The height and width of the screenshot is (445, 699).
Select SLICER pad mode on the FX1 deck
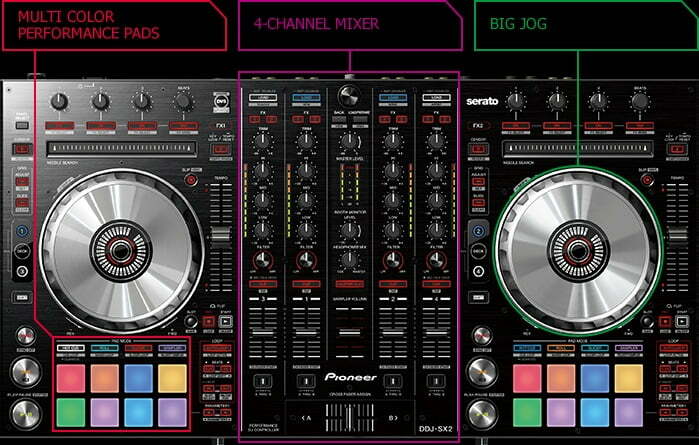tap(139, 348)
